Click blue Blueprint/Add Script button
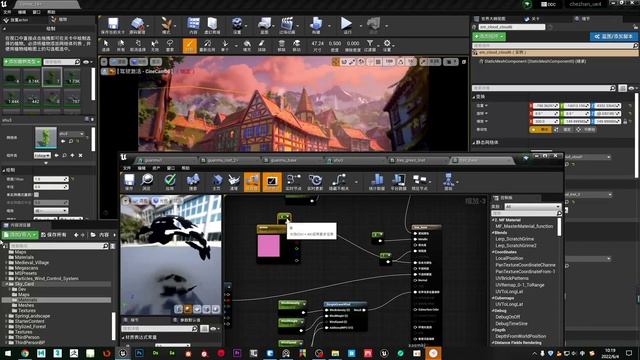Screen dimensions: 640x360 (x=614, y=36)
